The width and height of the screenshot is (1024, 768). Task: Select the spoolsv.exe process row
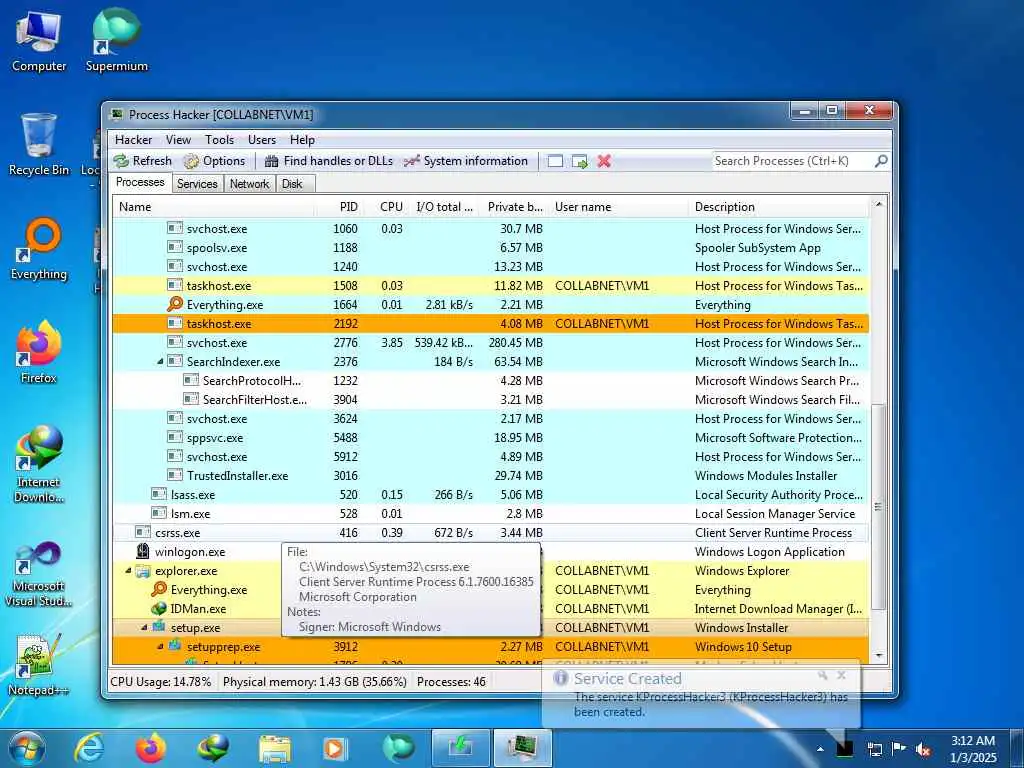(x=491, y=248)
